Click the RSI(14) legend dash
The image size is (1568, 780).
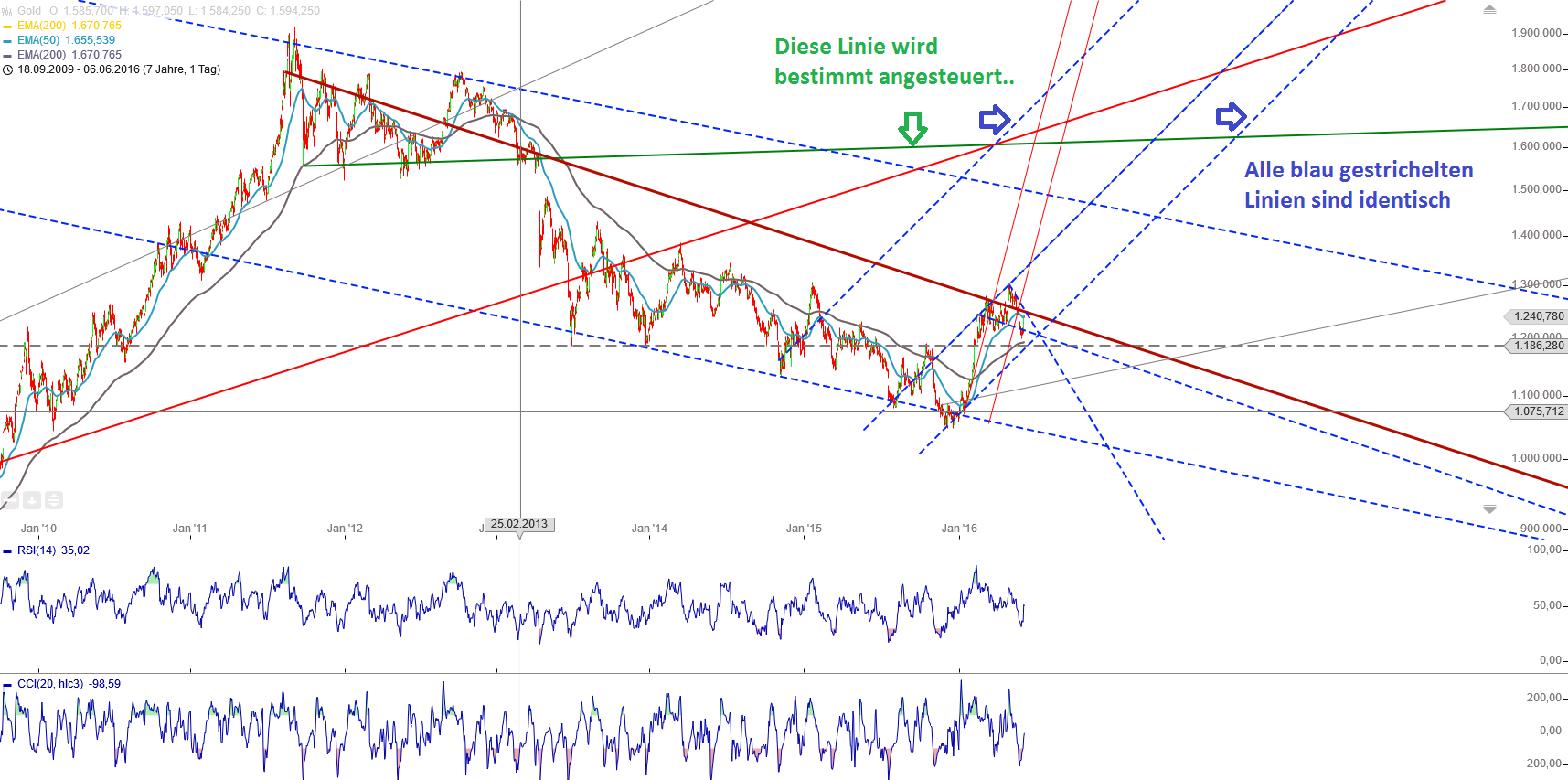(7, 551)
